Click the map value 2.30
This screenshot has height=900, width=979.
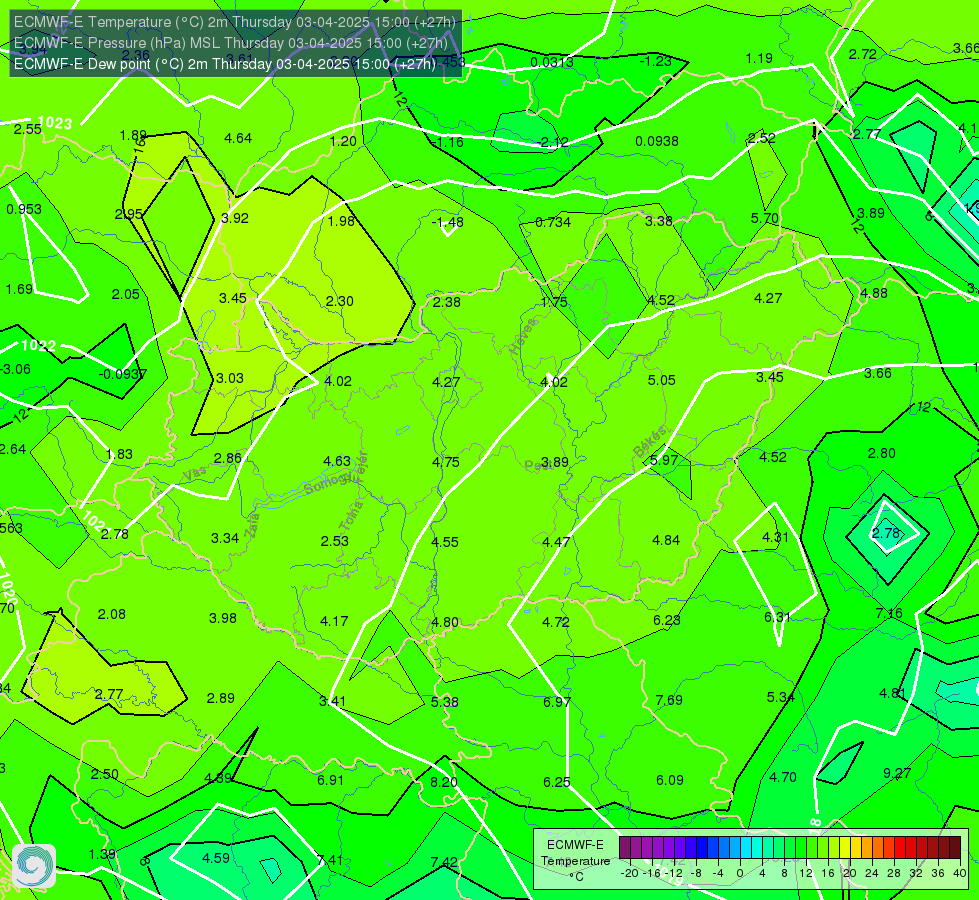(x=340, y=301)
